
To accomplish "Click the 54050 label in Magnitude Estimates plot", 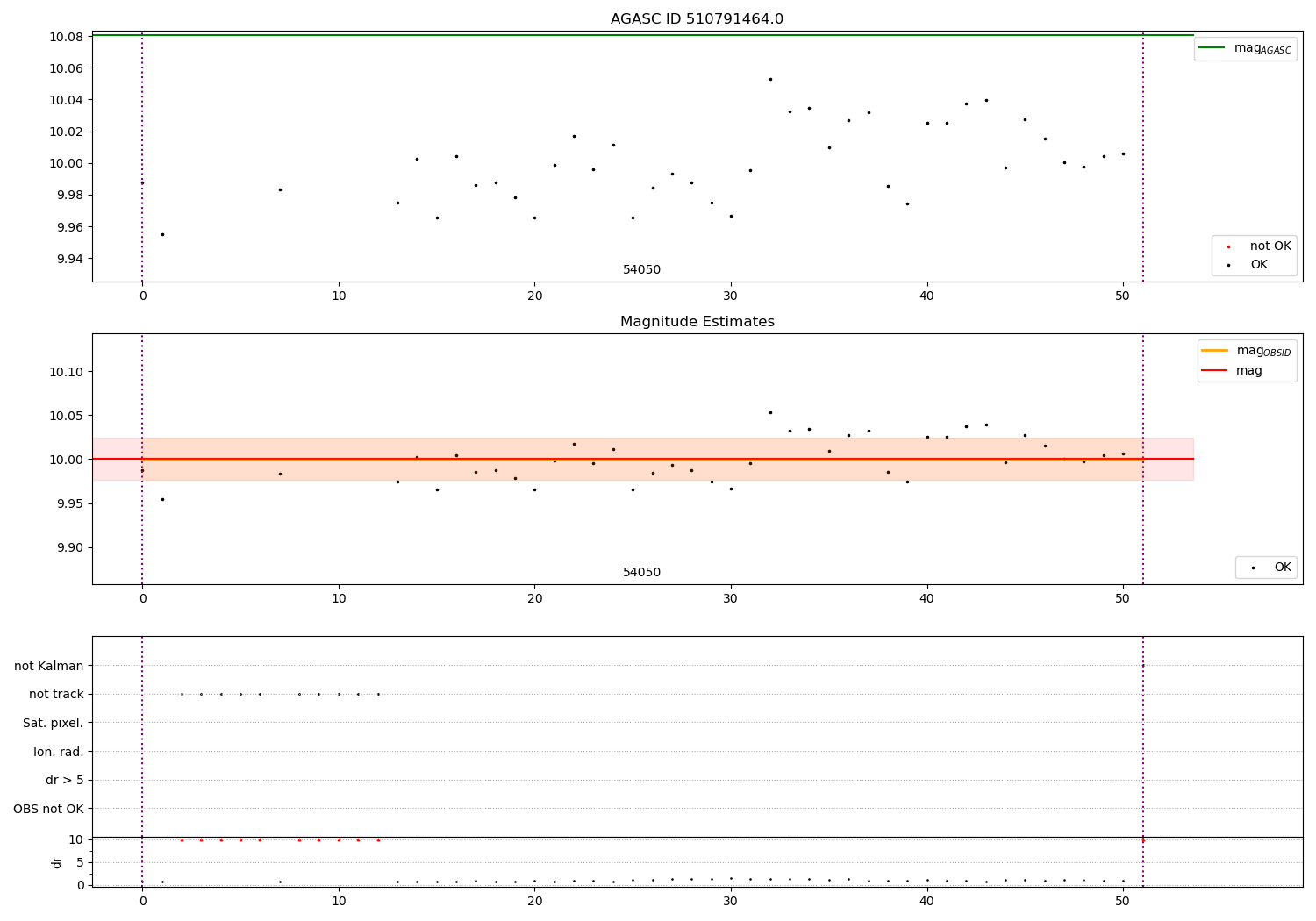I will [641, 573].
